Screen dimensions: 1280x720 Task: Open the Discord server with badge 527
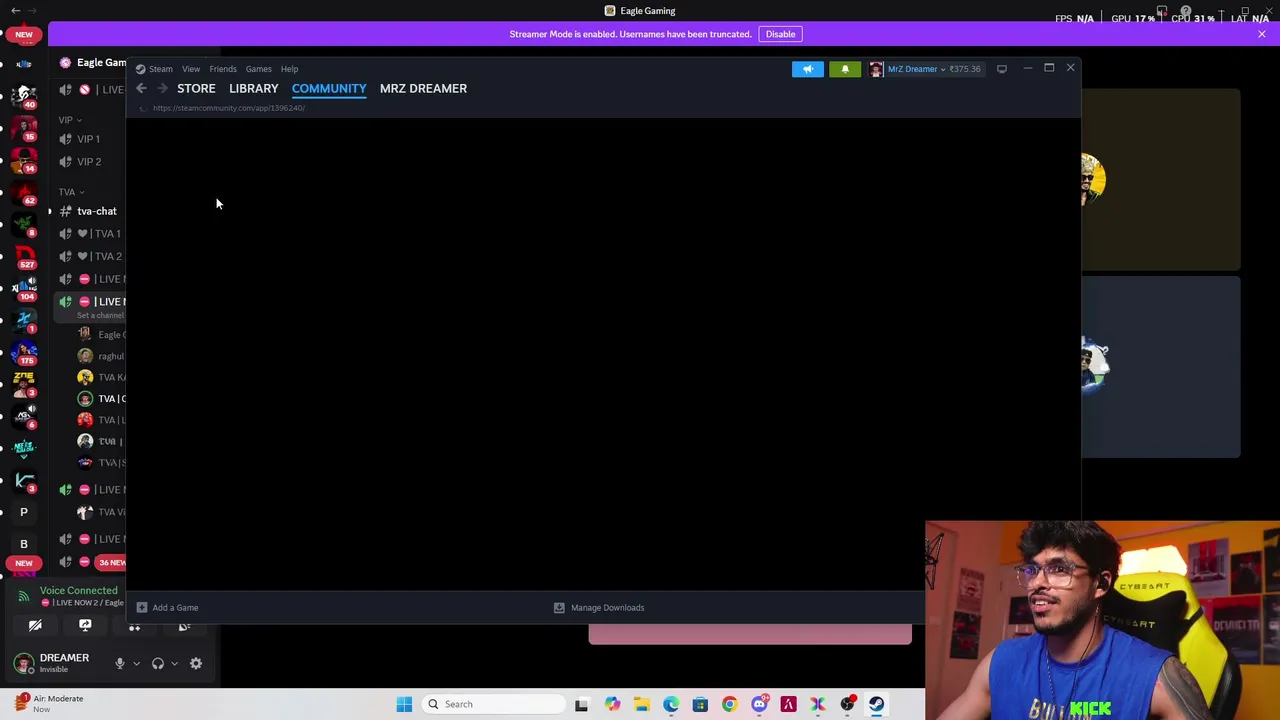[24, 256]
